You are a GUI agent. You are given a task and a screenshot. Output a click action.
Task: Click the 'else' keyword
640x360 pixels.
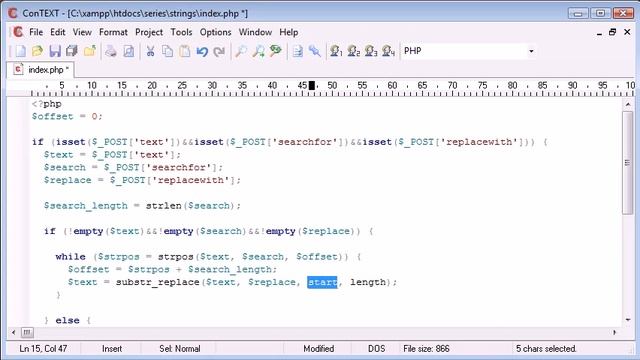(67, 320)
